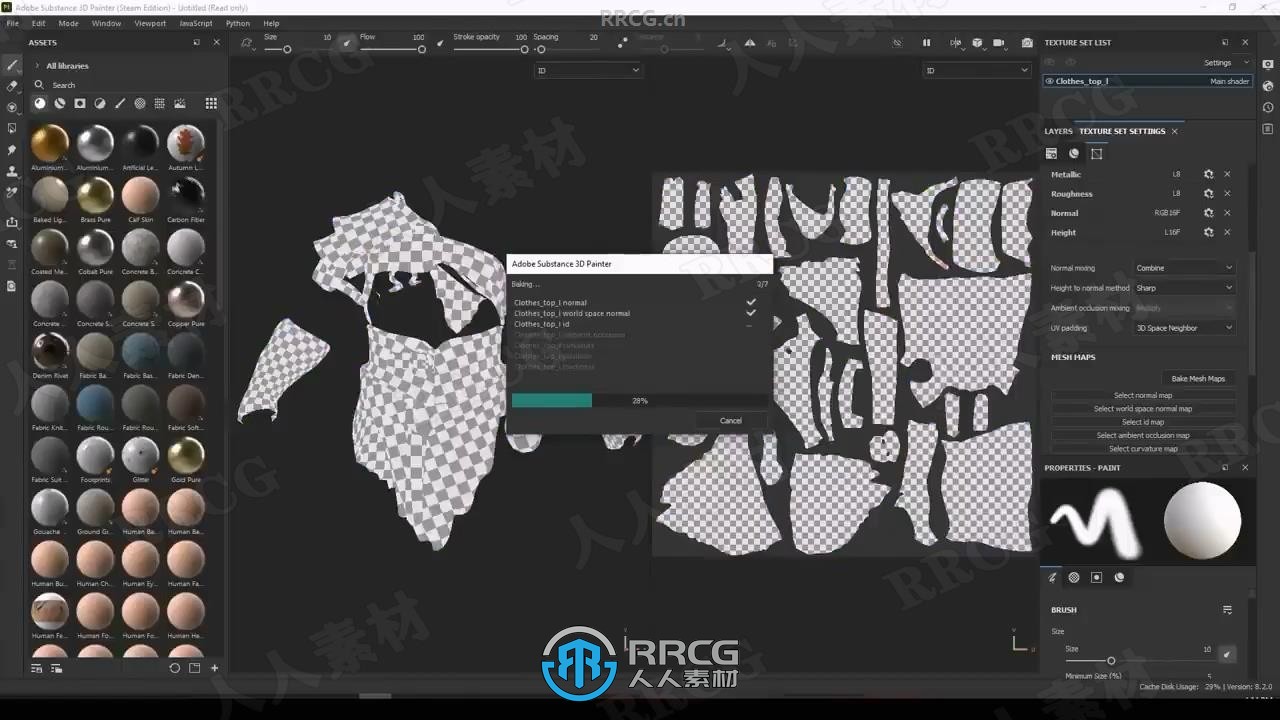This screenshot has width=1280, height=720.
Task: Click Select world space normal map
Action: click(x=1143, y=408)
